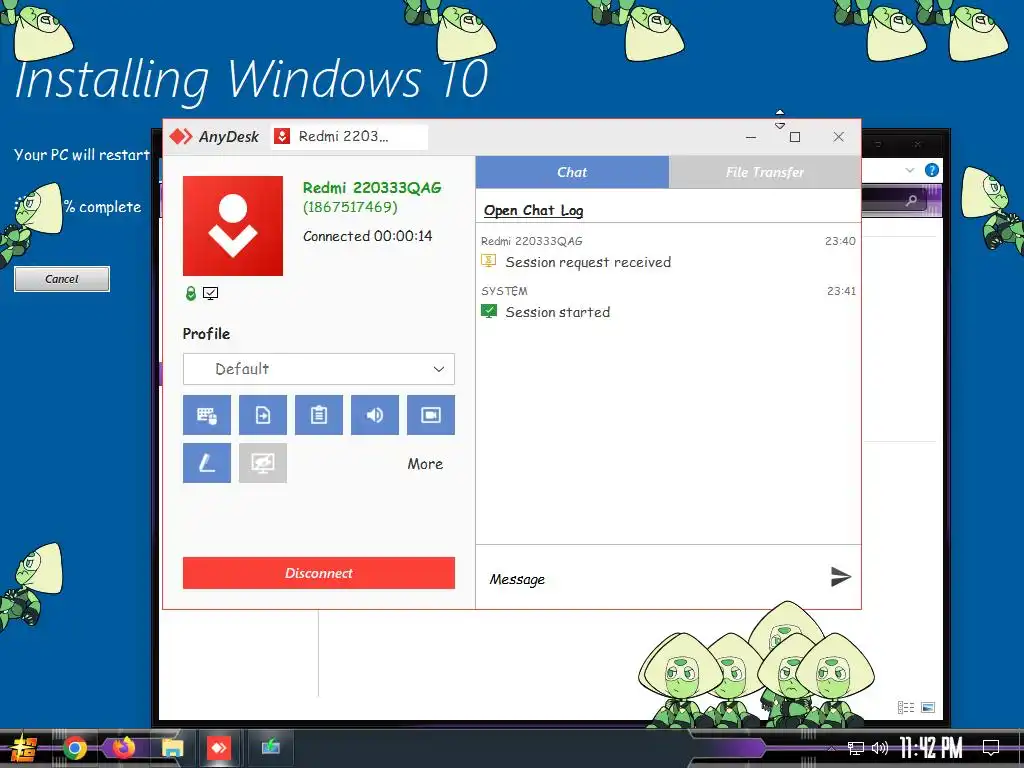Launch Firefox from taskbar
The image size is (1024, 768).
tap(123, 747)
